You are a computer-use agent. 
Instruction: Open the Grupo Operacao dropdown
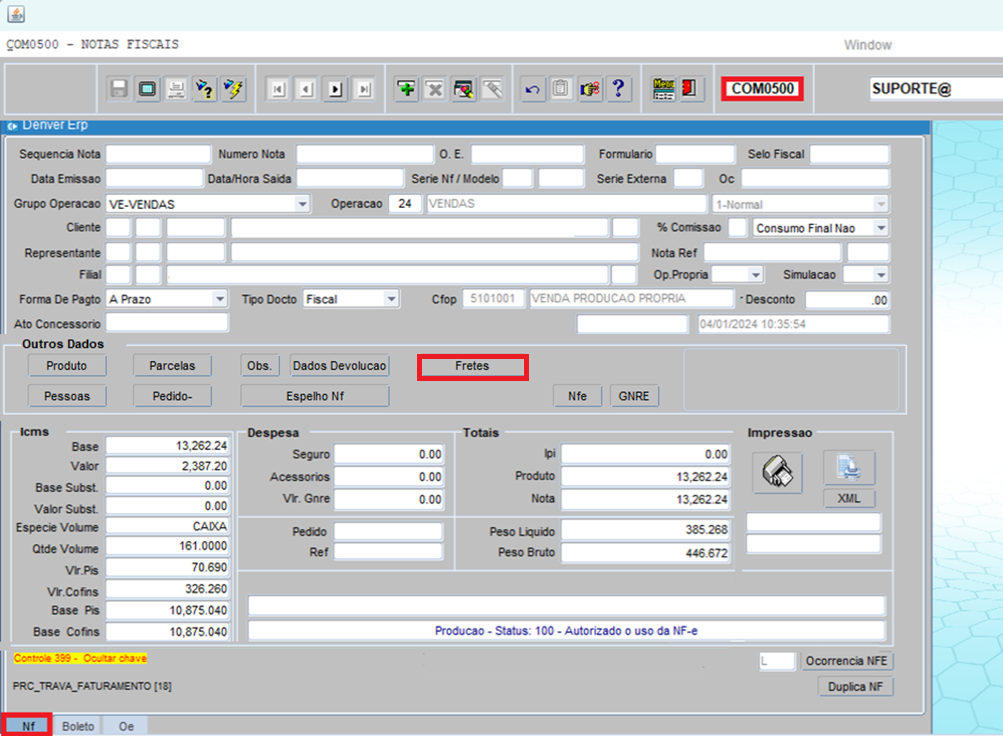pos(302,204)
